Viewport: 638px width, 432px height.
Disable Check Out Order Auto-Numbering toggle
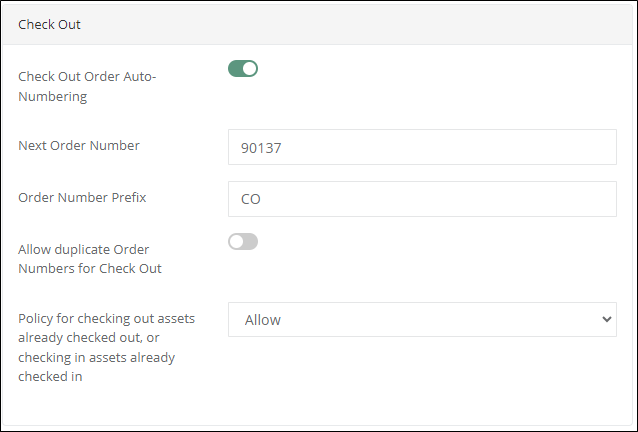[x=243, y=68]
